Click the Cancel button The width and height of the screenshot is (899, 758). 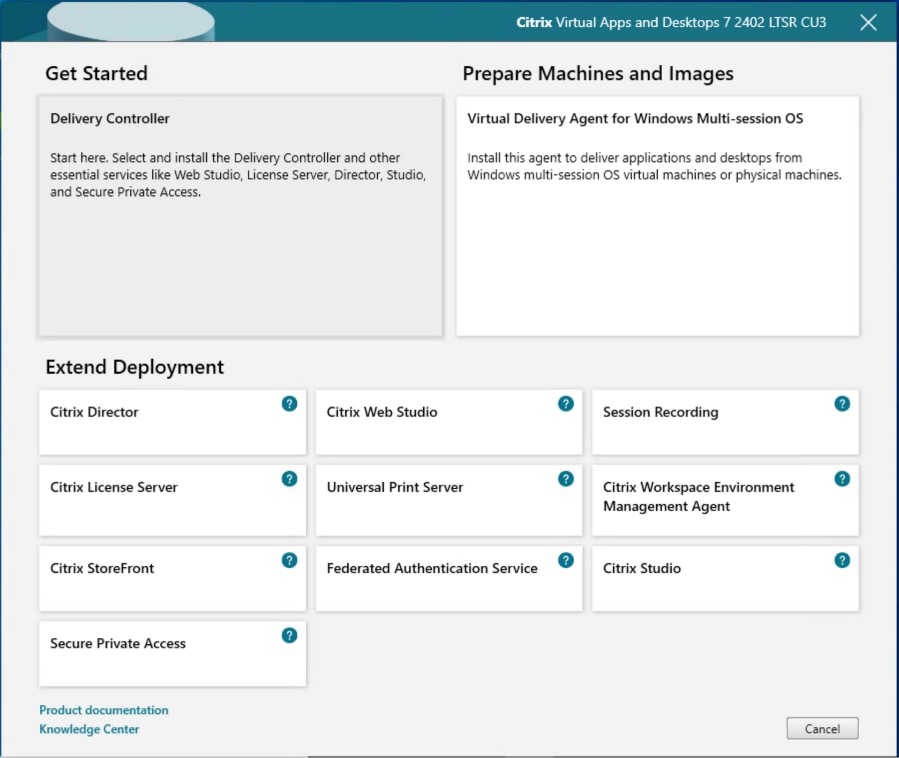822,729
